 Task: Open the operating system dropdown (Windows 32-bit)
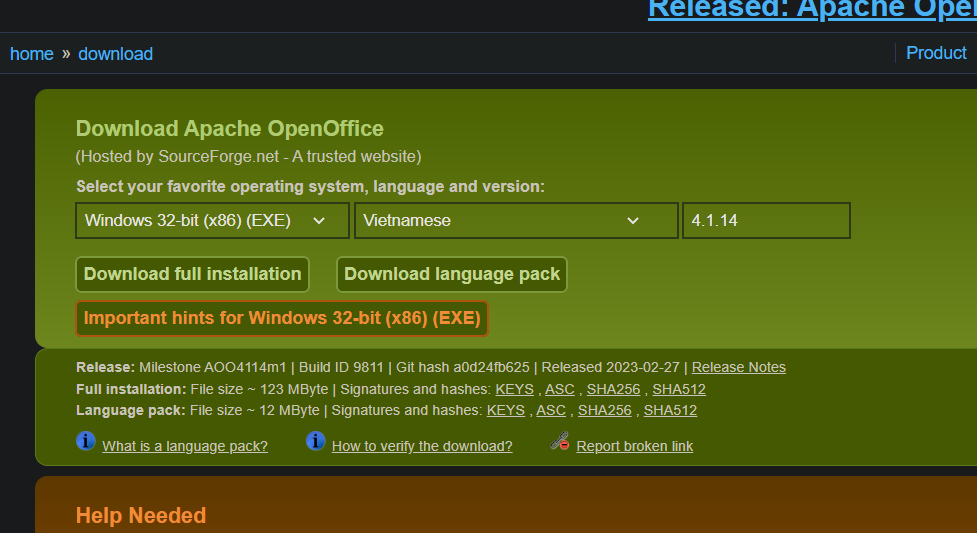pos(212,220)
